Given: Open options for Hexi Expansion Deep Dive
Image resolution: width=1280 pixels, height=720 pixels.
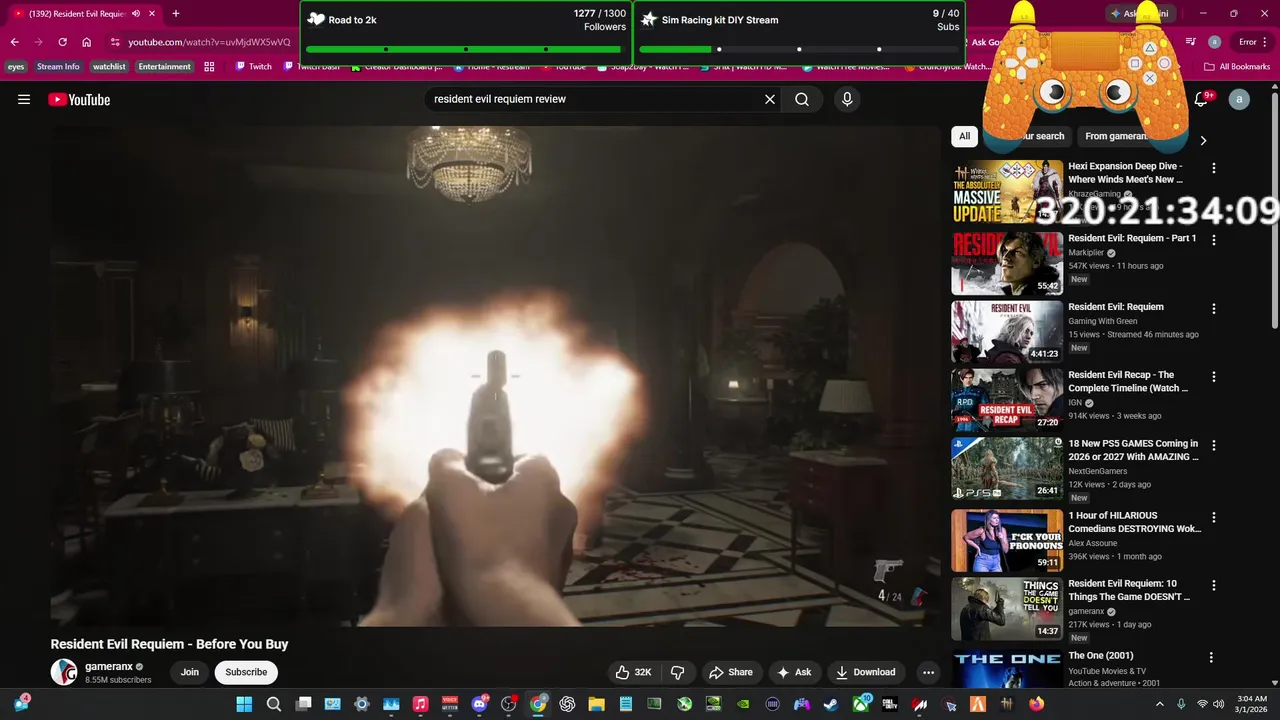Looking at the screenshot, I should click(1214, 168).
